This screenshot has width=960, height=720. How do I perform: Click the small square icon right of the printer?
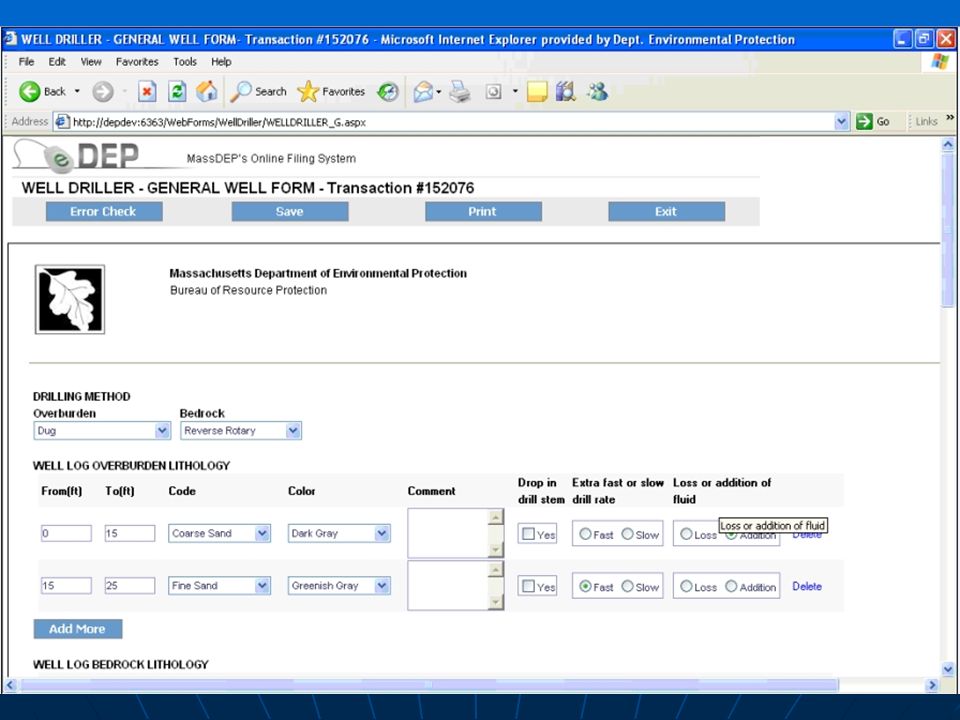[x=493, y=92]
